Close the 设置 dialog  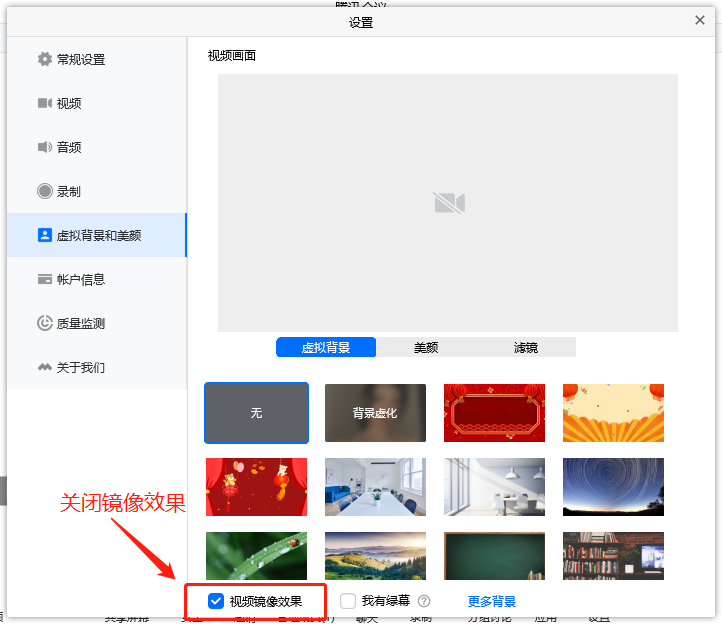coord(701,19)
